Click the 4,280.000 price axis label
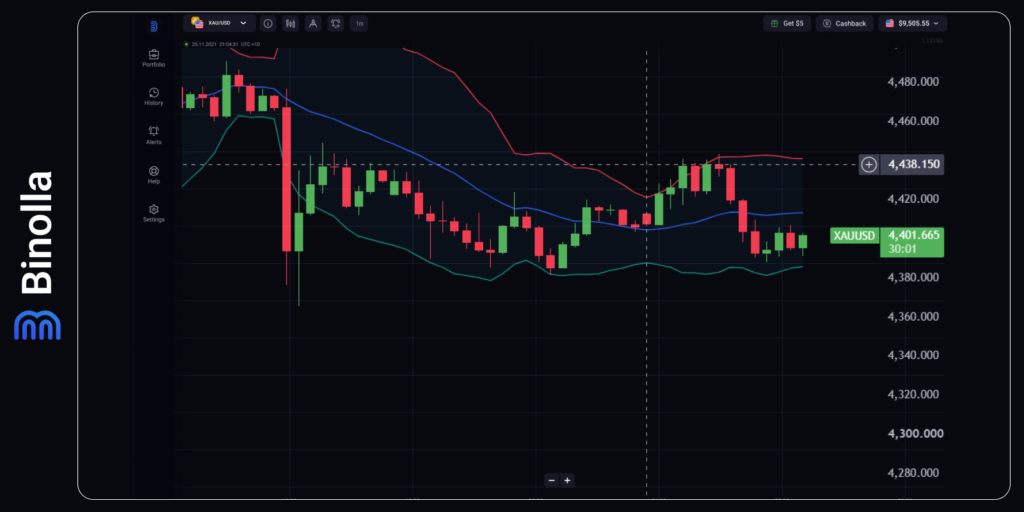The height and width of the screenshot is (512, 1024). pyautogui.click(x=914, y=472)
